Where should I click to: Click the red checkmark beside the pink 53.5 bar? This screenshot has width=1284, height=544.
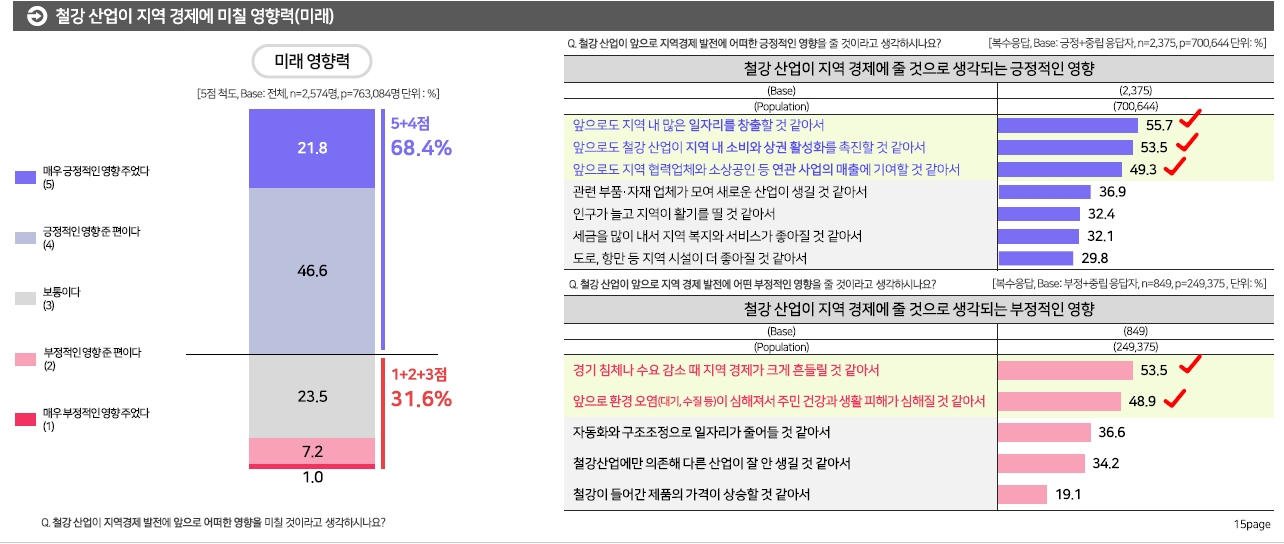point(1189,366)
